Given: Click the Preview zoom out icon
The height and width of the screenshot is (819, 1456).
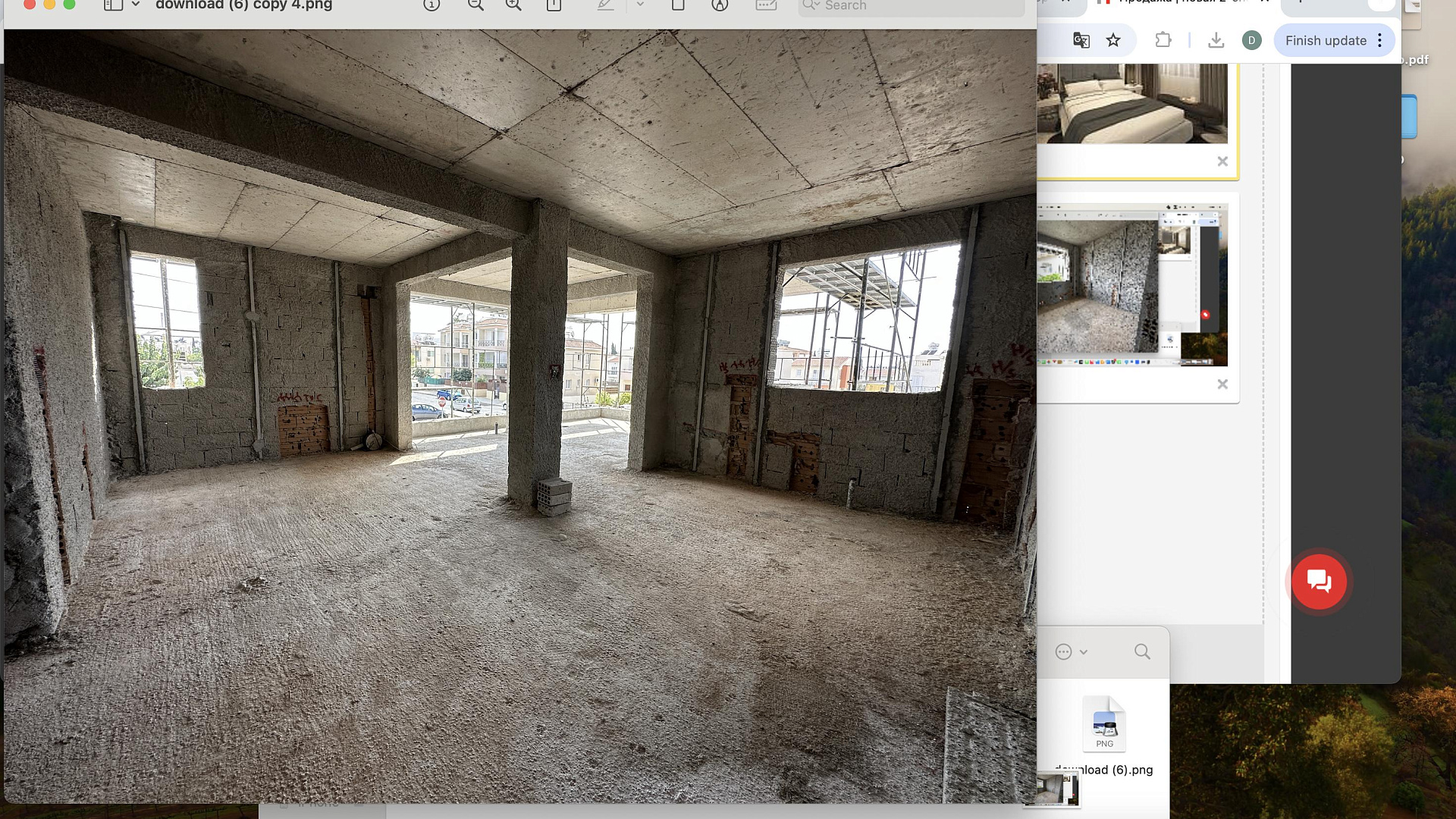Looking at the screenshot, I should (475, 5).
